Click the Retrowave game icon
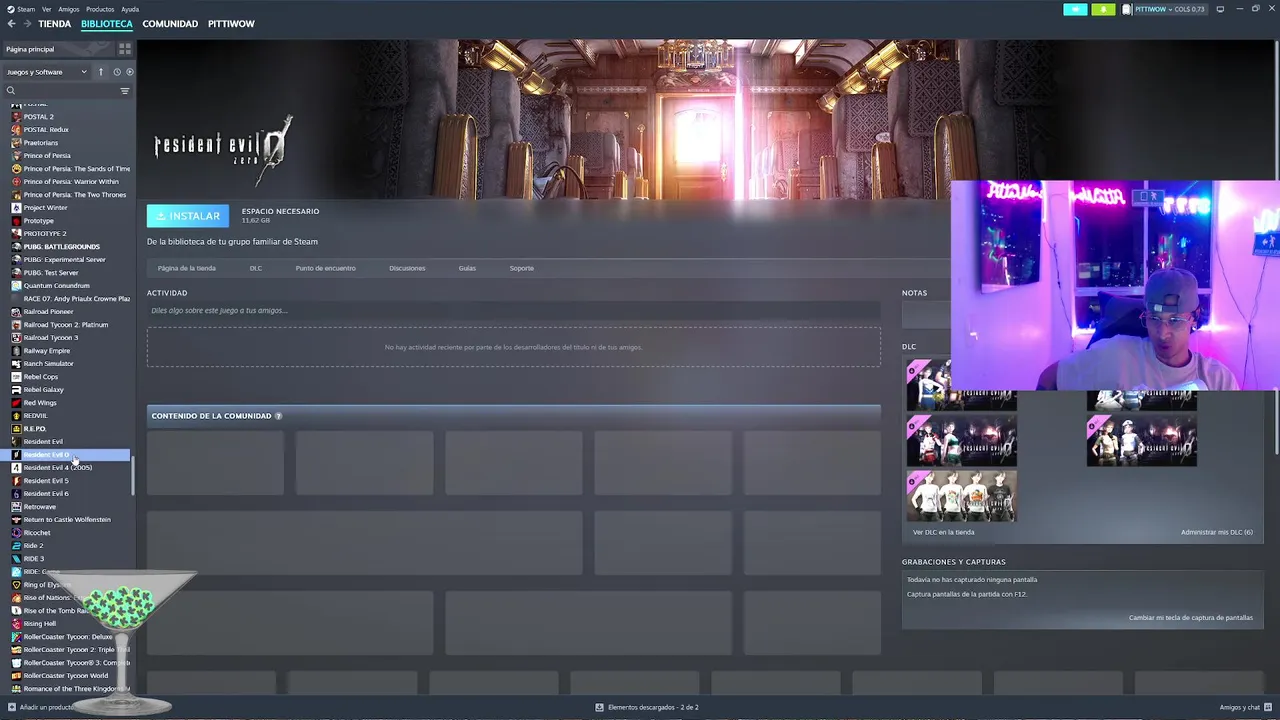 (16, 507)
